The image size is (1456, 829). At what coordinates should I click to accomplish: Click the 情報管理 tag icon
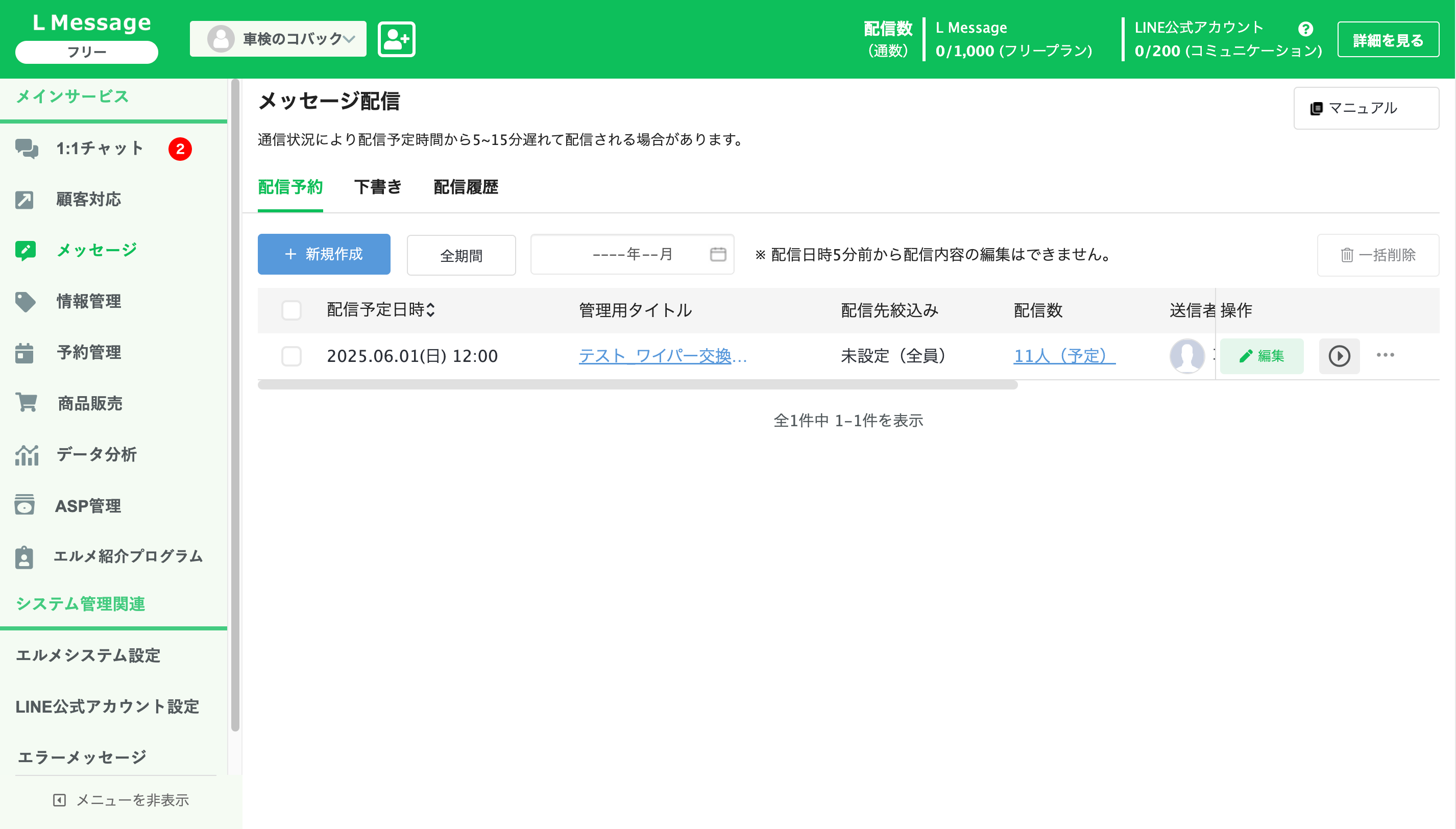pyautogui.click(x=26, y=301)
